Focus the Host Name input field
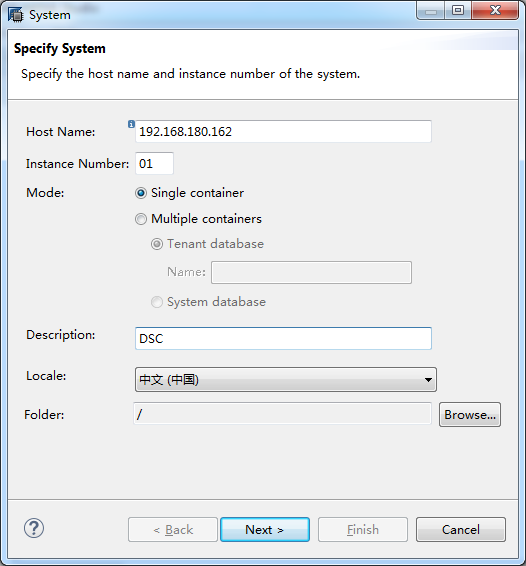 click(283, 131)
